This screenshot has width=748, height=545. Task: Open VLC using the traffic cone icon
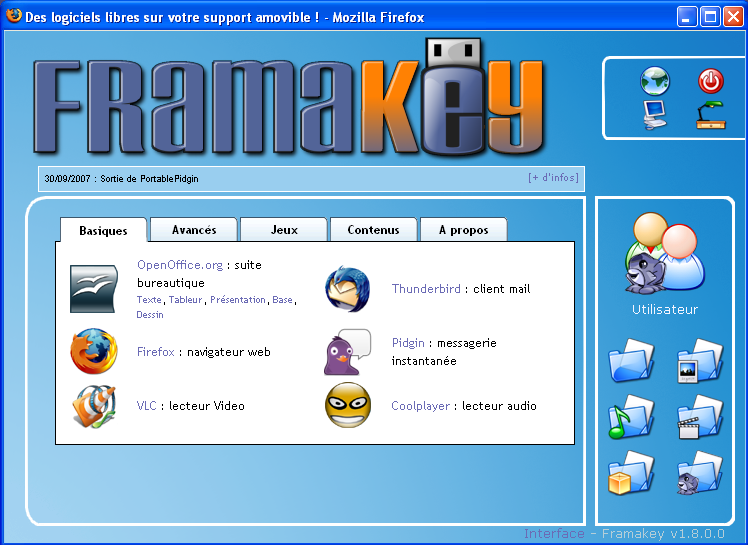tap(94, 406)
